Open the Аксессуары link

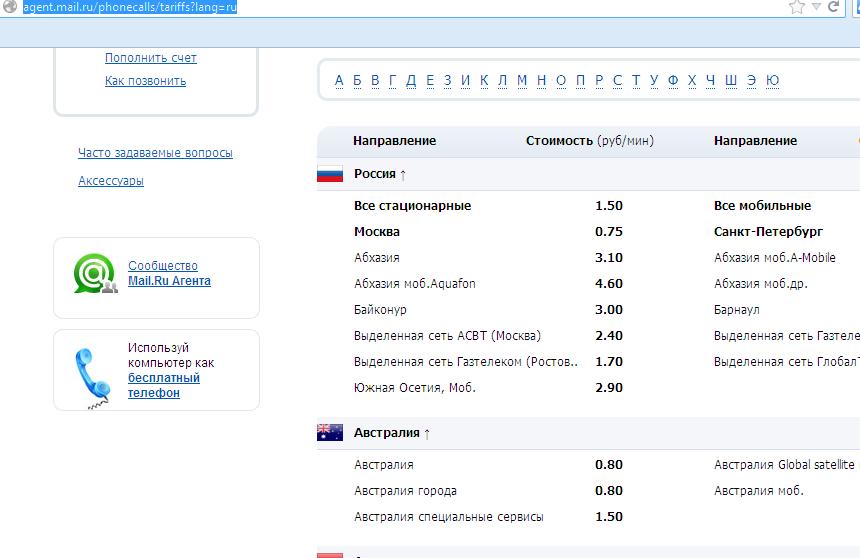click(111, 181)
